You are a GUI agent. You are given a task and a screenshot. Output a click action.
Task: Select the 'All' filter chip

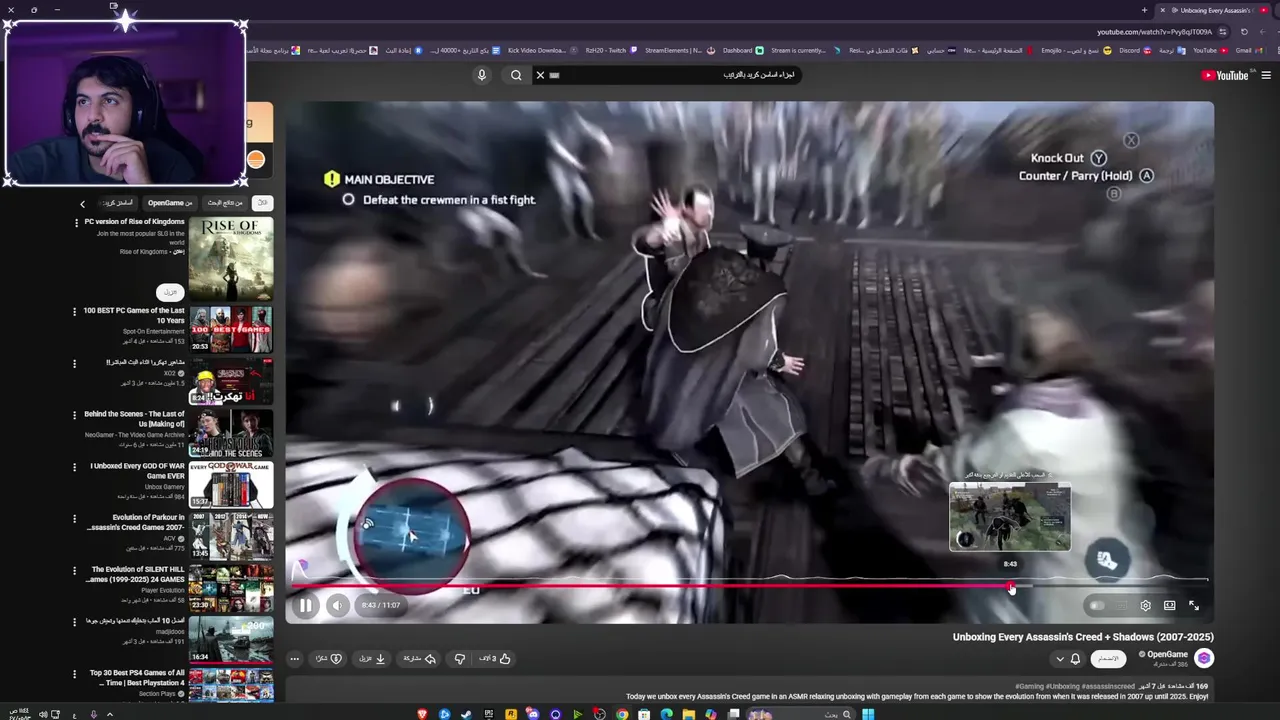[262, 203]
